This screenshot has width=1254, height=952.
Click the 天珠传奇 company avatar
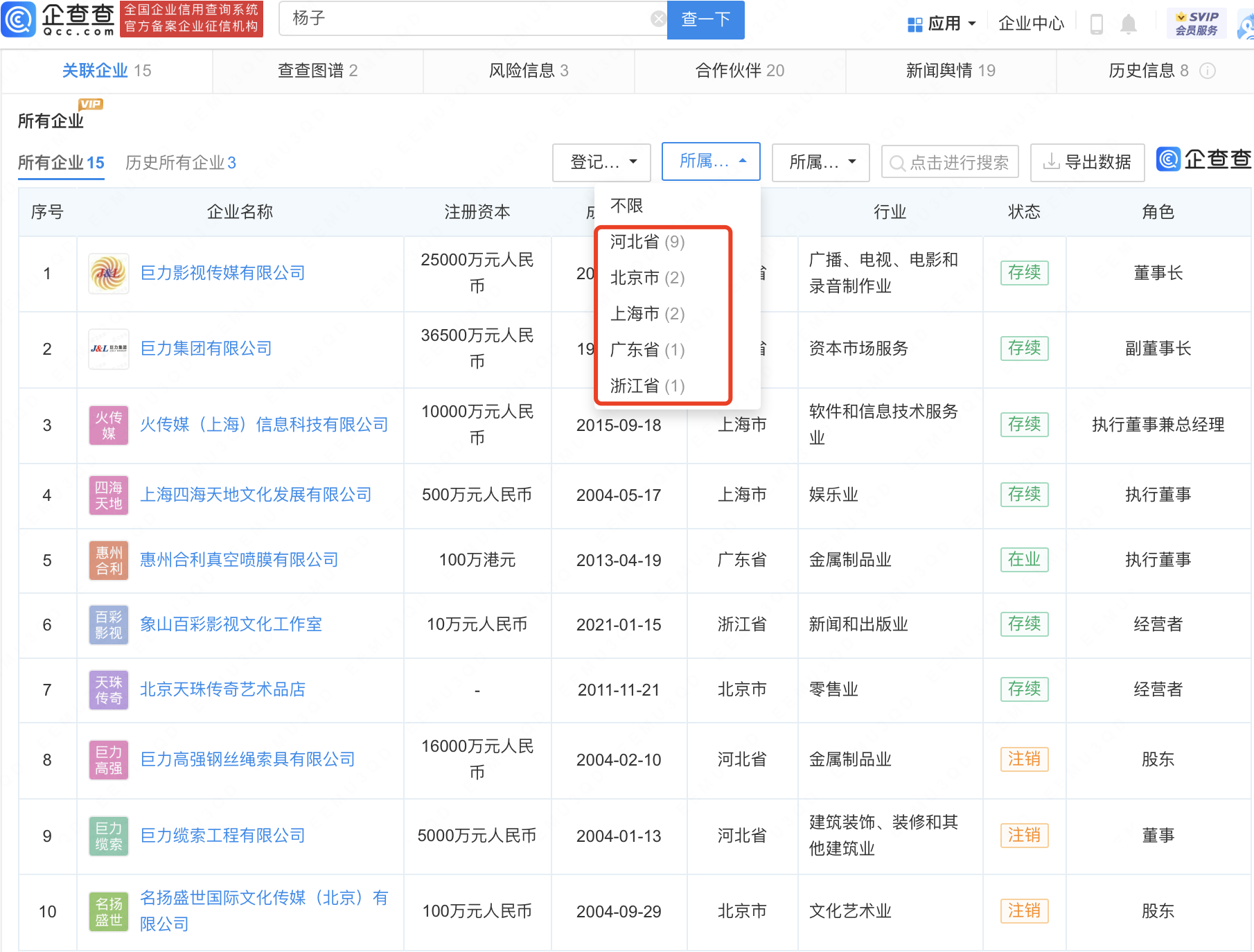(x=109, y=689)
